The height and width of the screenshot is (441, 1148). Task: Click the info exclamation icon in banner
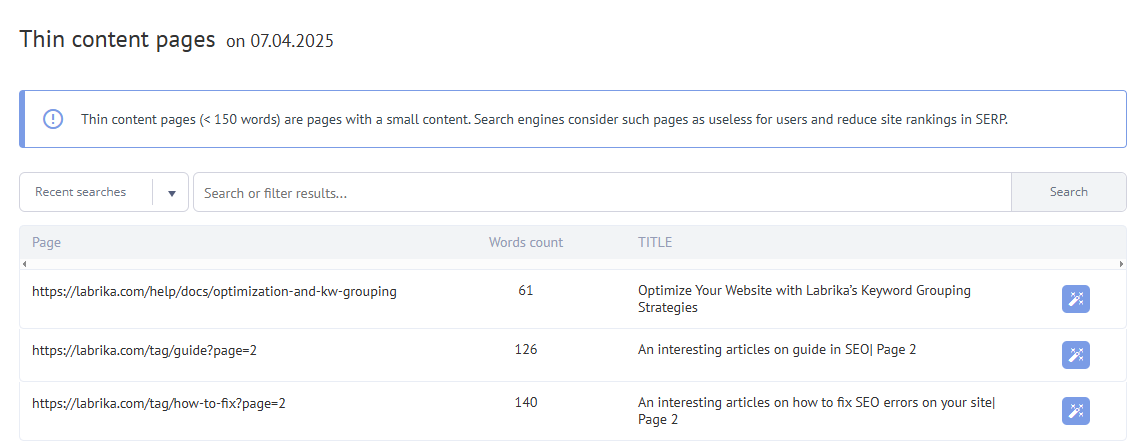pos(53,119)
